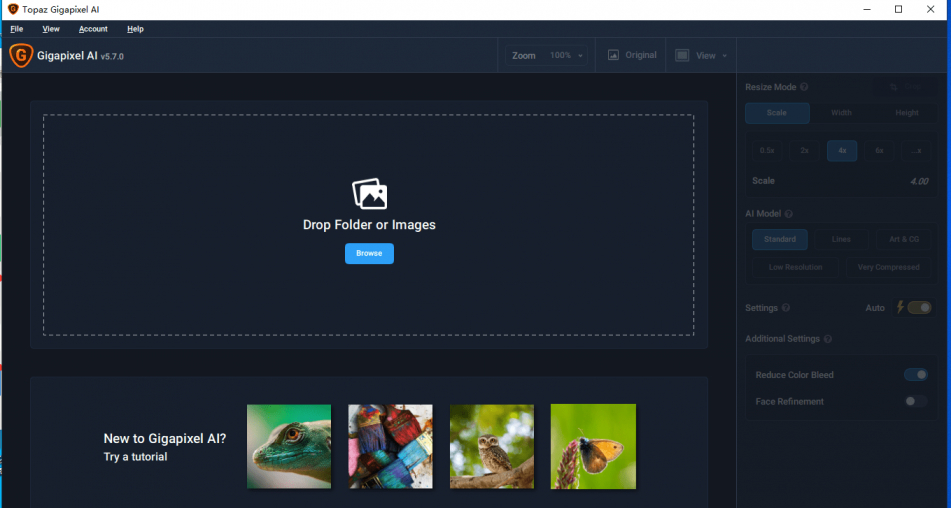Click the Topaz title bar app icon
951x508 pixels.
[13, 9]
